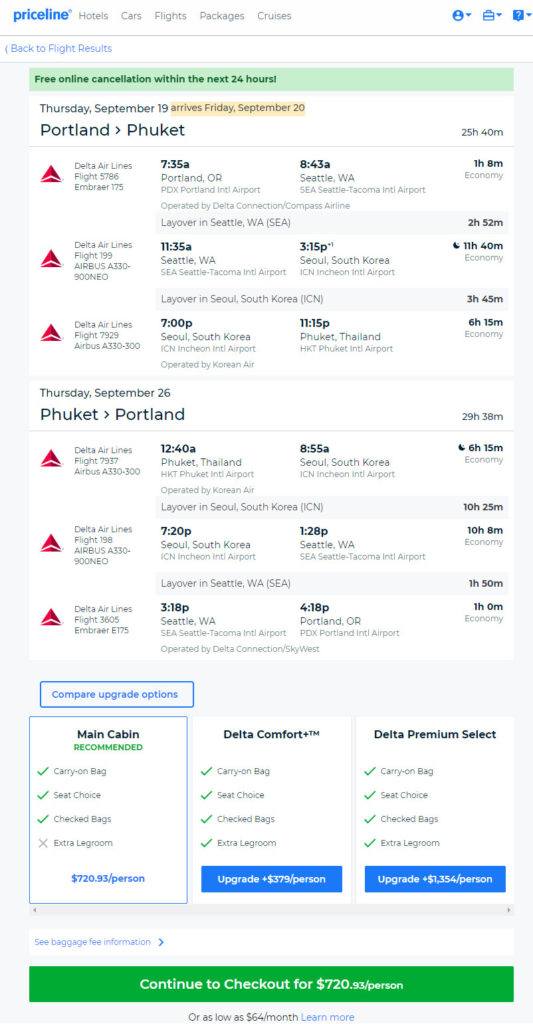533x1024 pixels.
Task: Click the Priceline logo
Action: (x=42, y=15)
